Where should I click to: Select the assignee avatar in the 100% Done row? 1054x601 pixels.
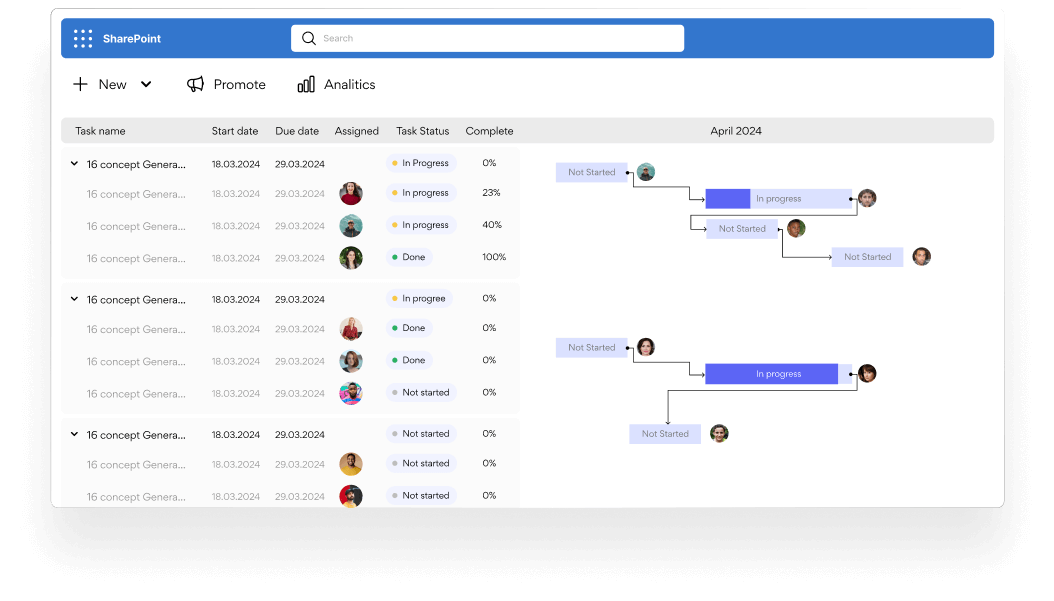pyautogui.click(x=351, y=257)
